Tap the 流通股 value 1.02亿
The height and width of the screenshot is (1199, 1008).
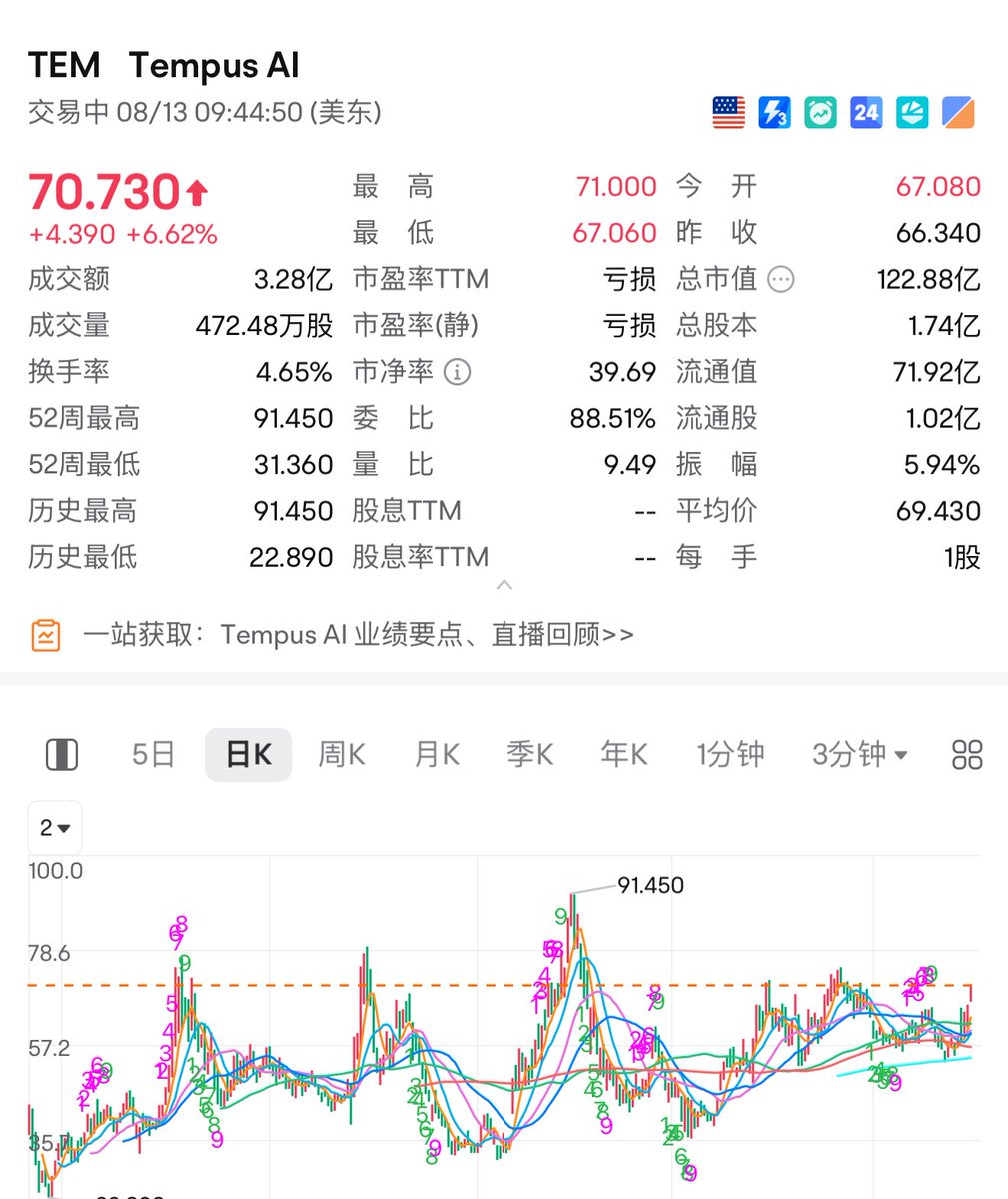943,418
